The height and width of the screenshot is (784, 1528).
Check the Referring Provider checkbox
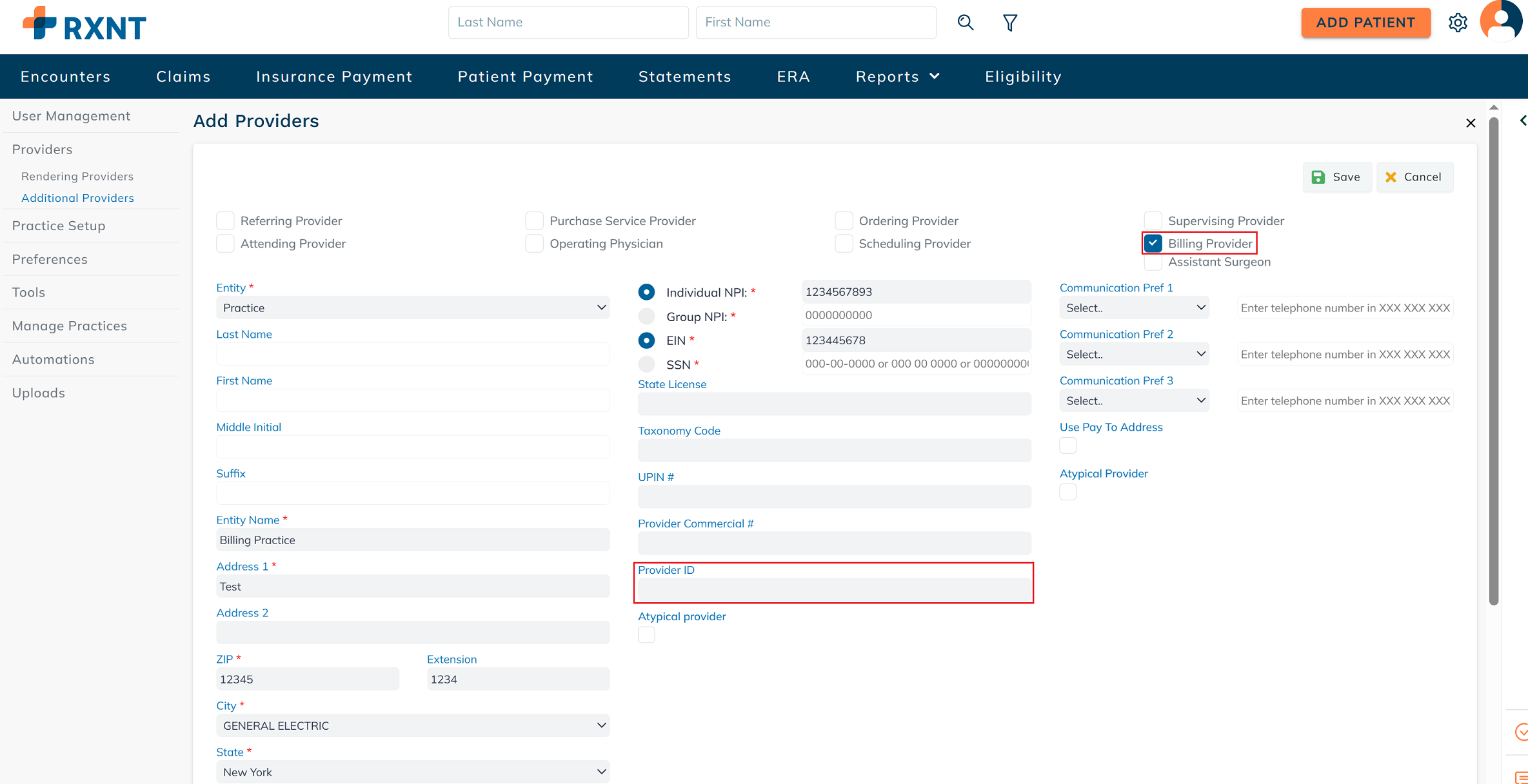point(225,220)
